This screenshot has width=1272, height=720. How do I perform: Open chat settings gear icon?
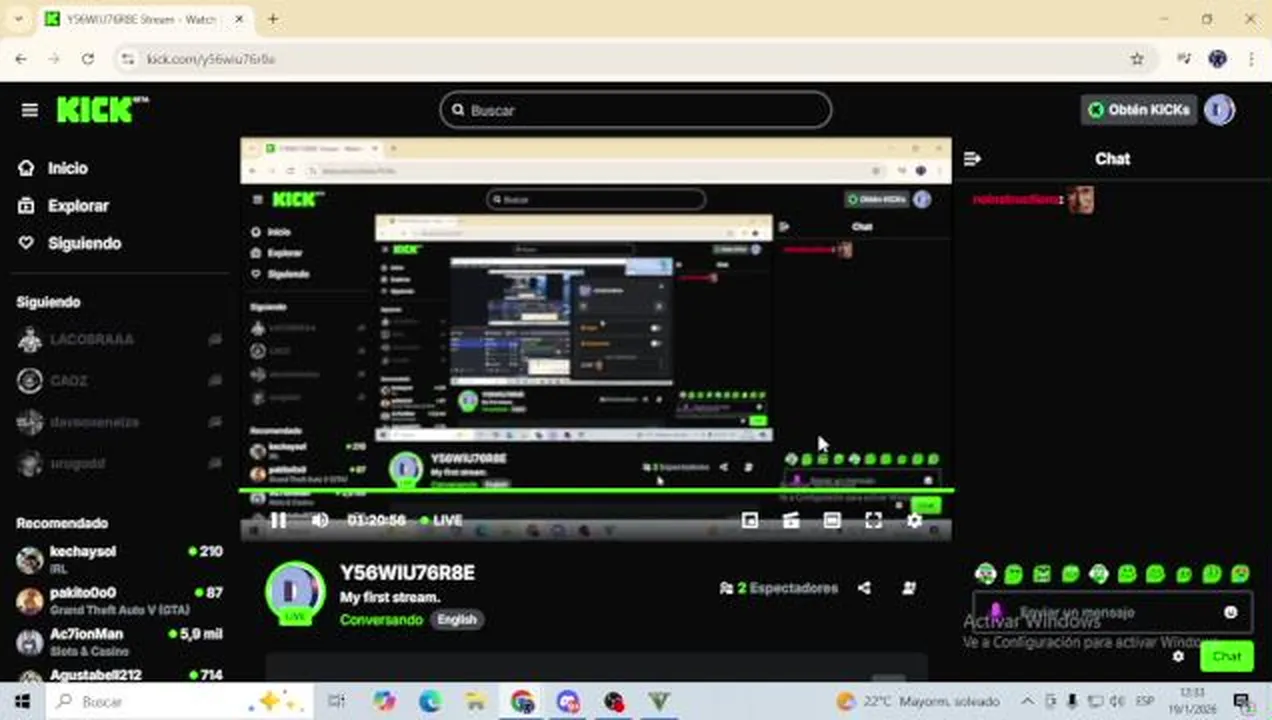[1178, 657]
